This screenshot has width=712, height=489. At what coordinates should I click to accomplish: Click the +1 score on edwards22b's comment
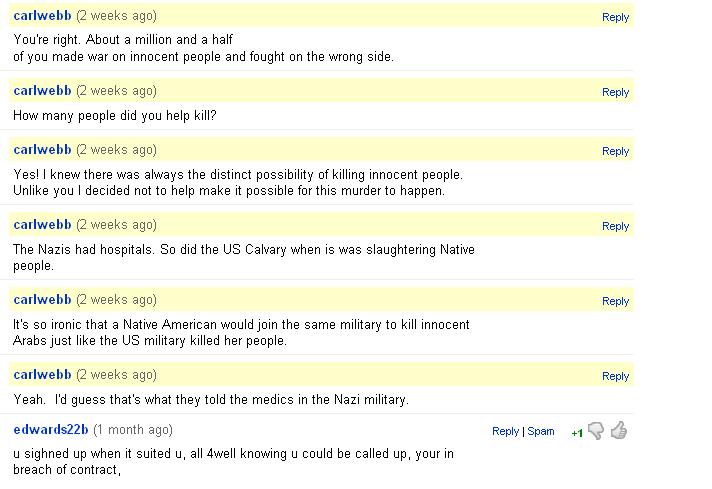point(576,433)
